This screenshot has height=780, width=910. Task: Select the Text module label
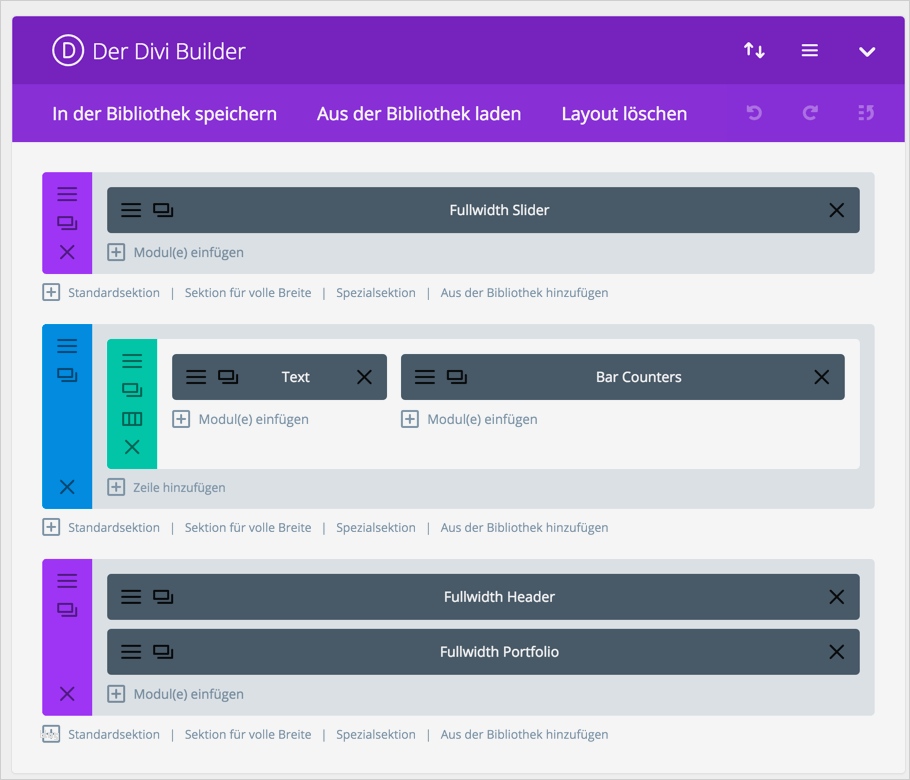tap(295, 377)
